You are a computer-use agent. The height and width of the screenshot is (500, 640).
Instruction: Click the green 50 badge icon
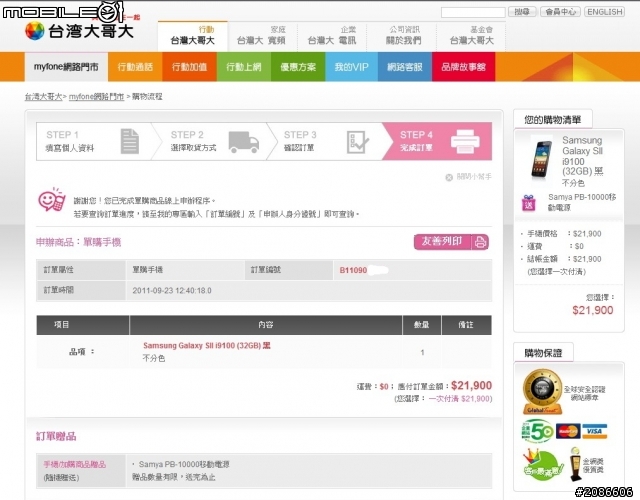click(x=537, y=431)
